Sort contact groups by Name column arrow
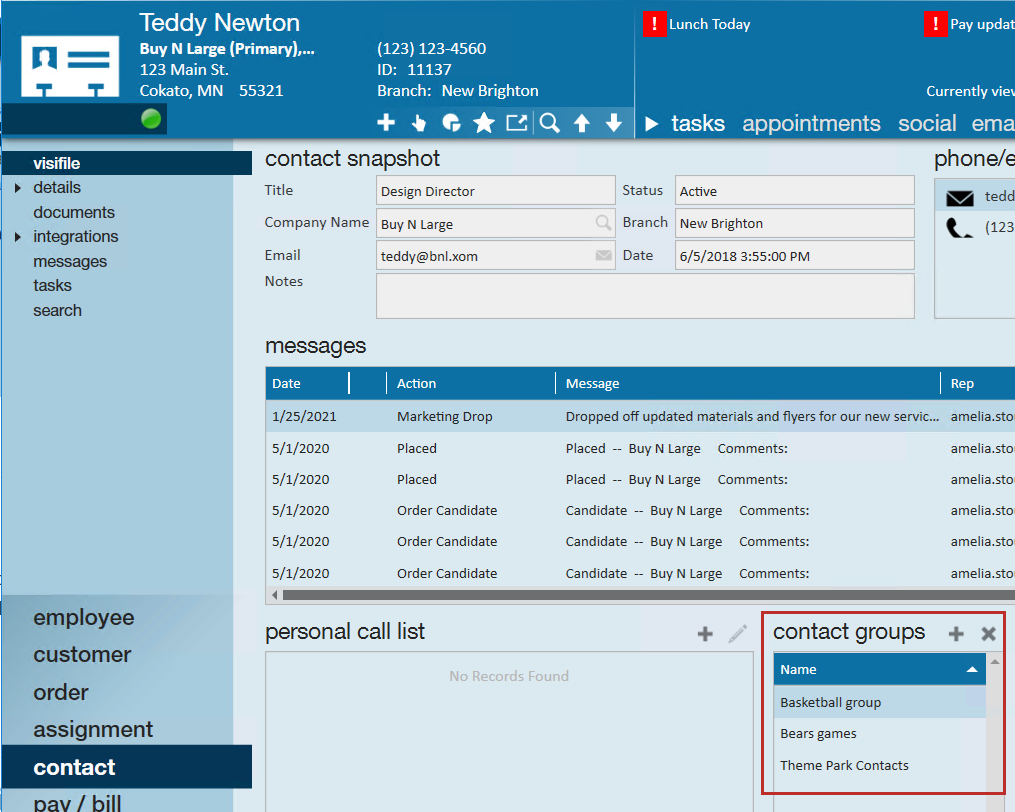This screenshot has height=812, width=1015. pos(972,670)
